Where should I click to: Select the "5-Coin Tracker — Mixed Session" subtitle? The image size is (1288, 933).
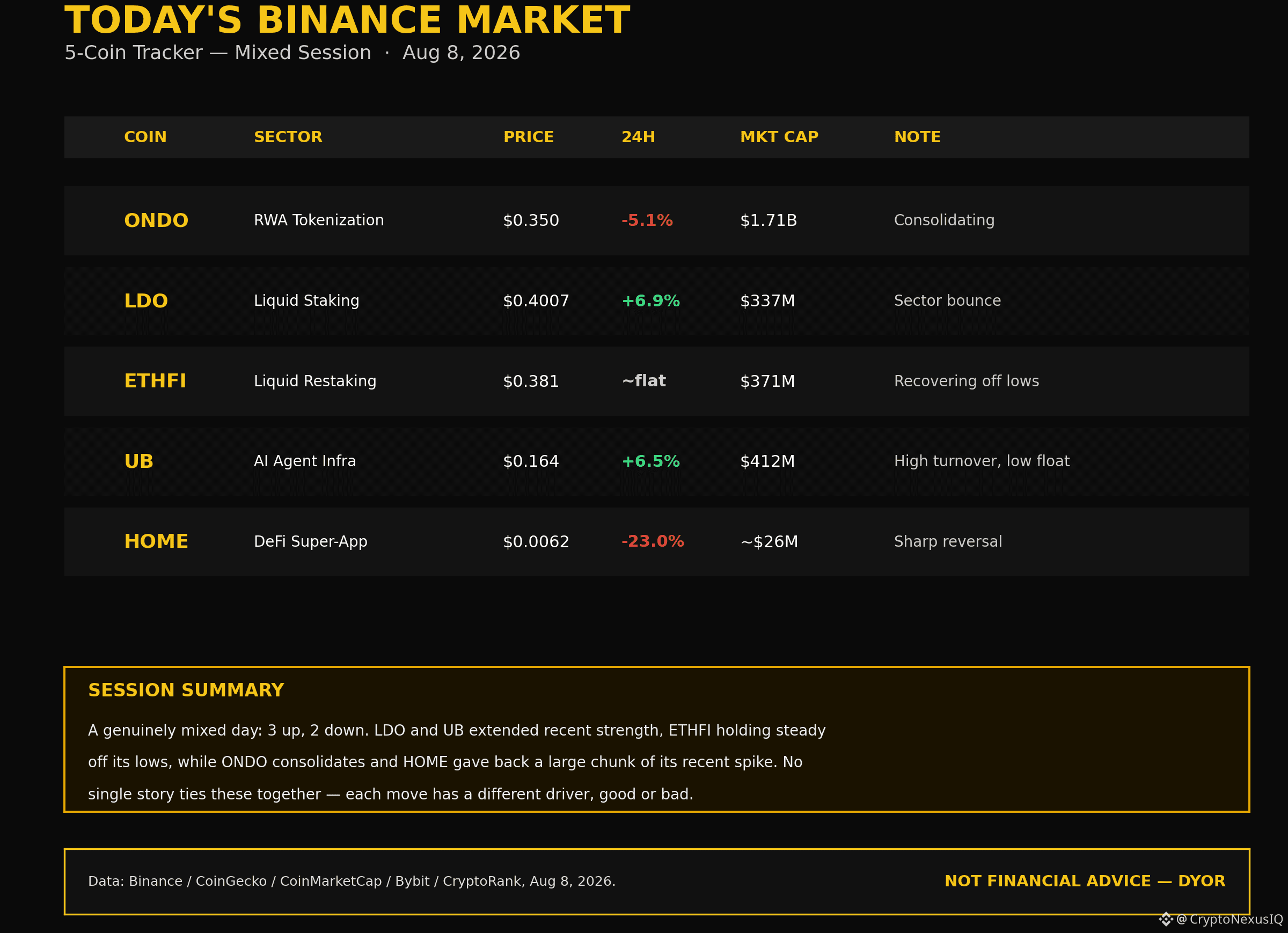click(x=217, y=53)
